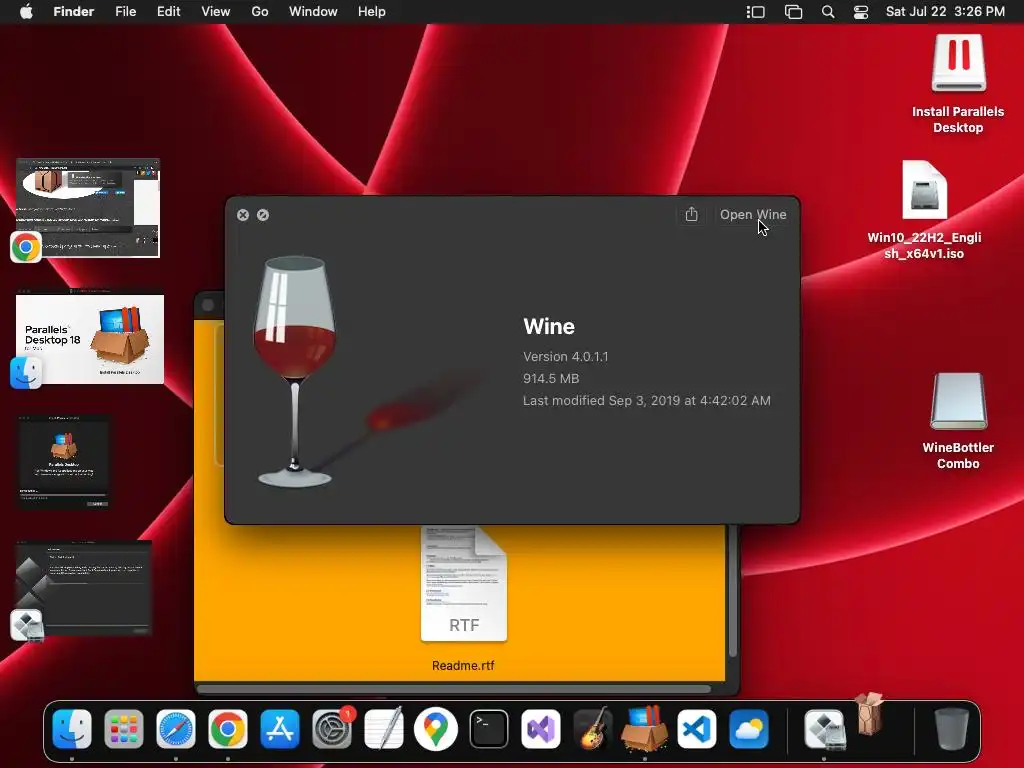1024x768 pixels.
Task: Open GarageBand from the Dock
Action: pos(592,729)
